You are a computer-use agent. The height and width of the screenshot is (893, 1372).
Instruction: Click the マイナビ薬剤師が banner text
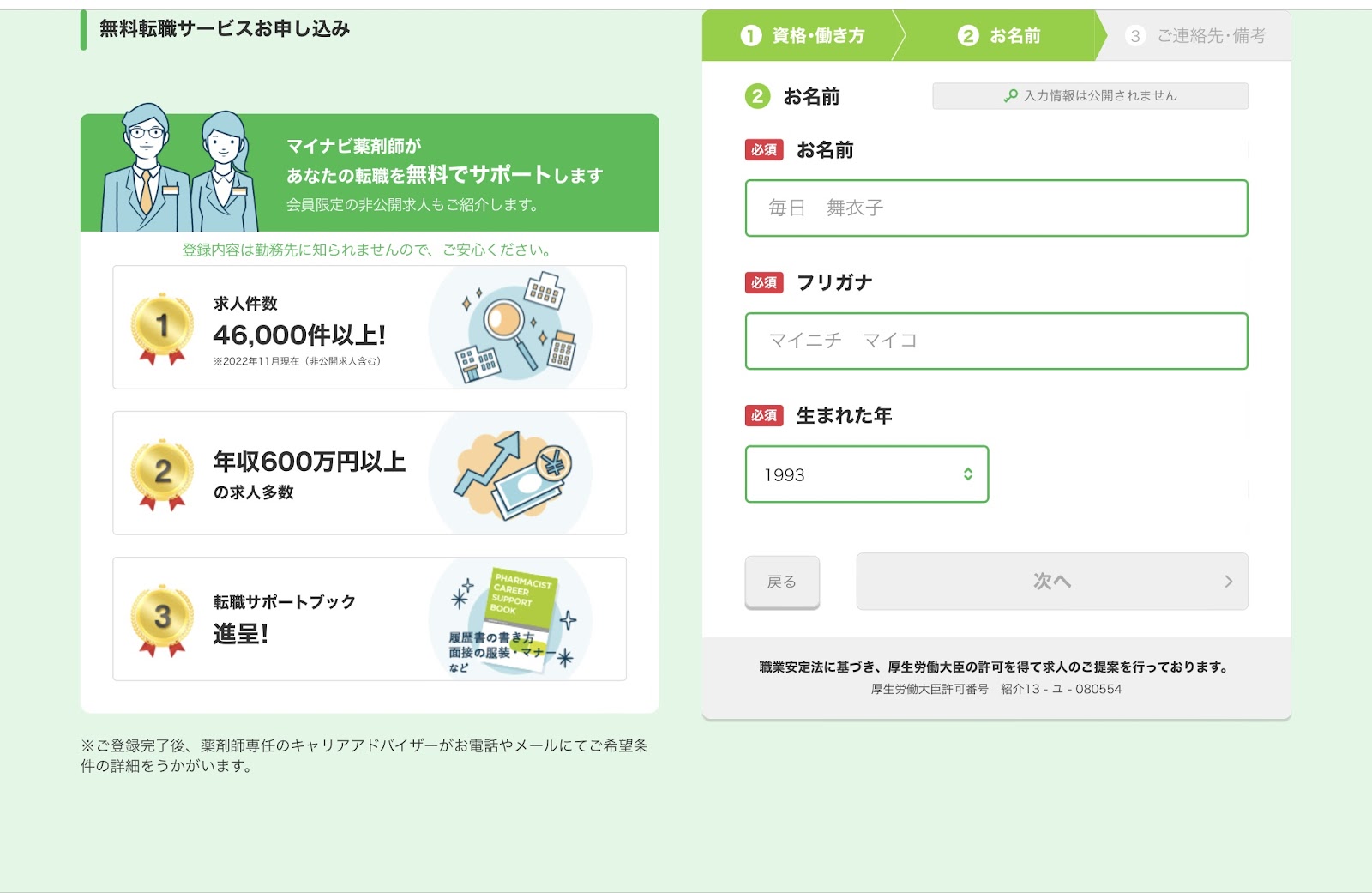[353, 147]
